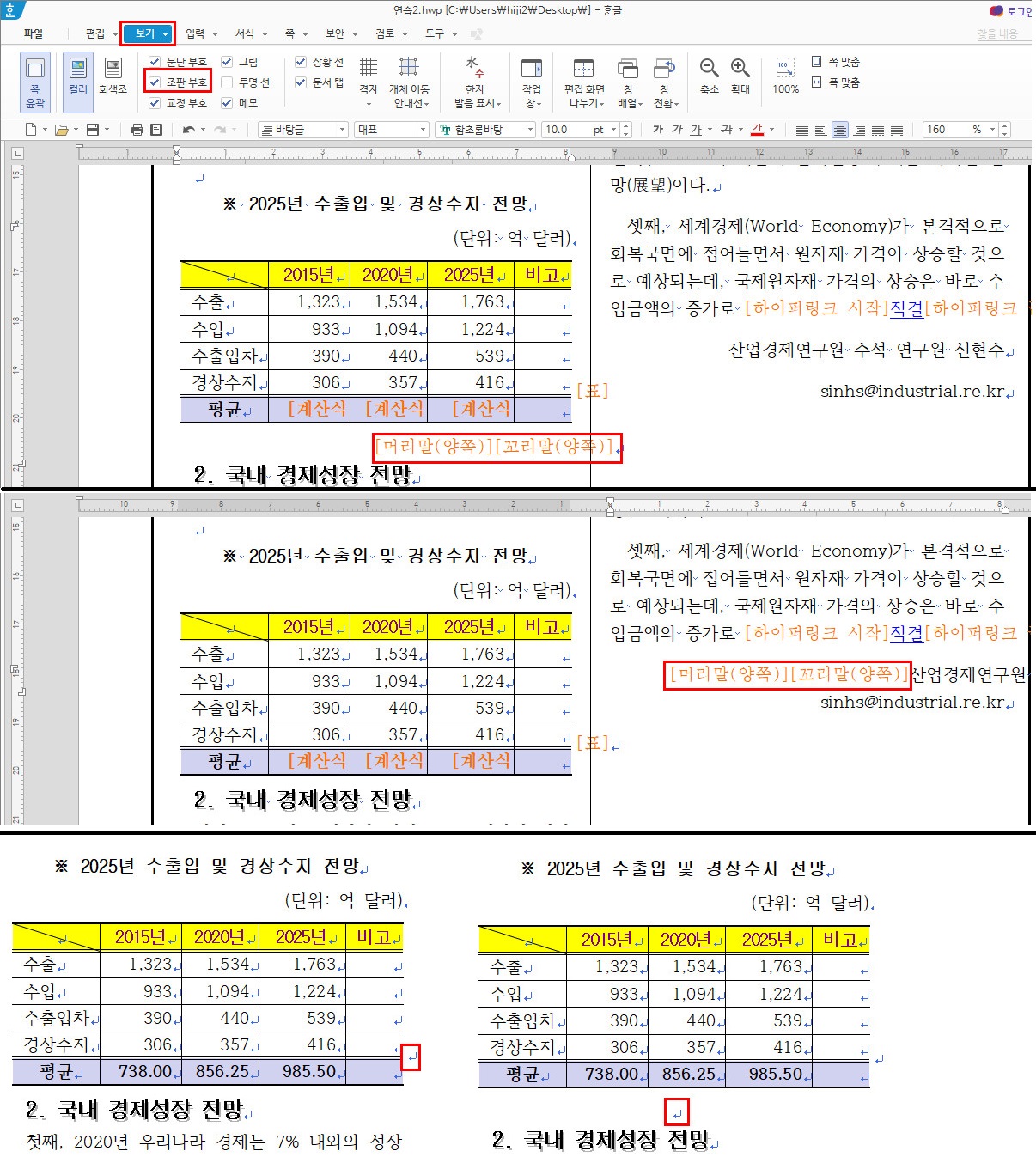Set the view to 100% zoom
The image size is (1036, 1163).
click(785, 76)
